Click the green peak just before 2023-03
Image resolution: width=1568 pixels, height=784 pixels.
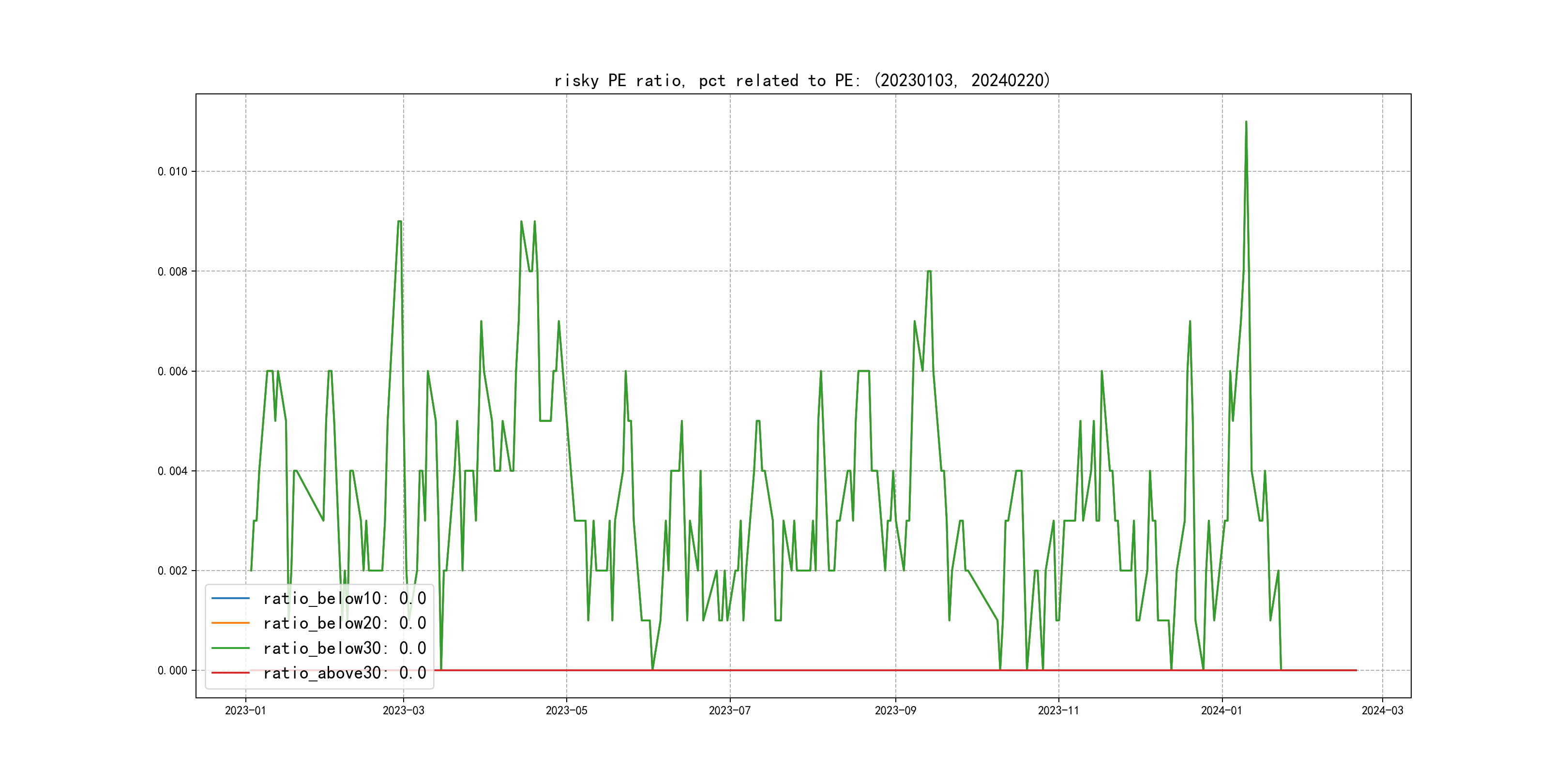pos(399,222)
